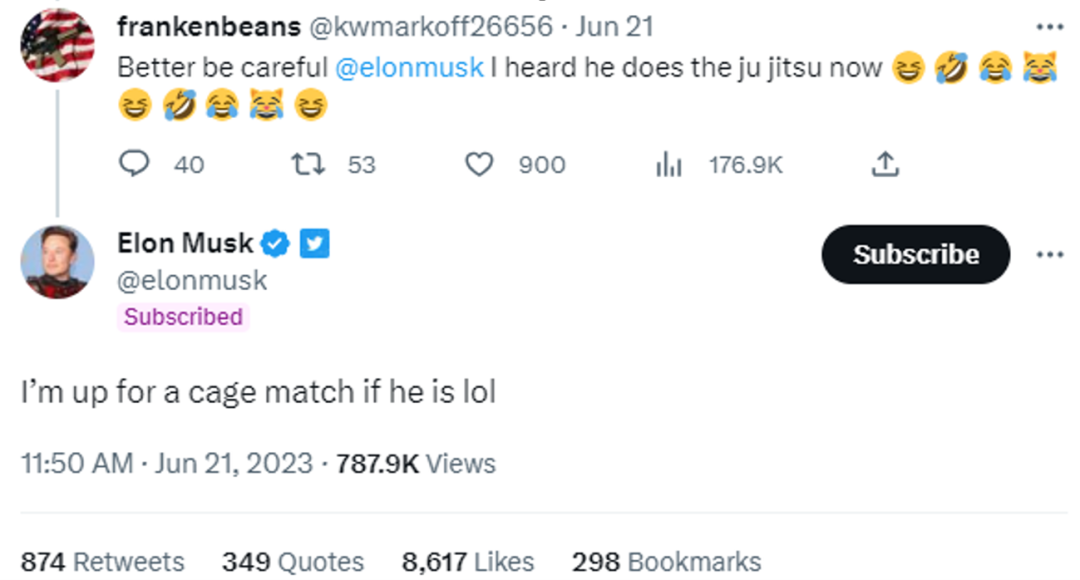Image resolution: width=1080 pixels, height=580 pixels.
Task: Open Elon Musk's profile avatar
Action: click(x=57, y=262)
